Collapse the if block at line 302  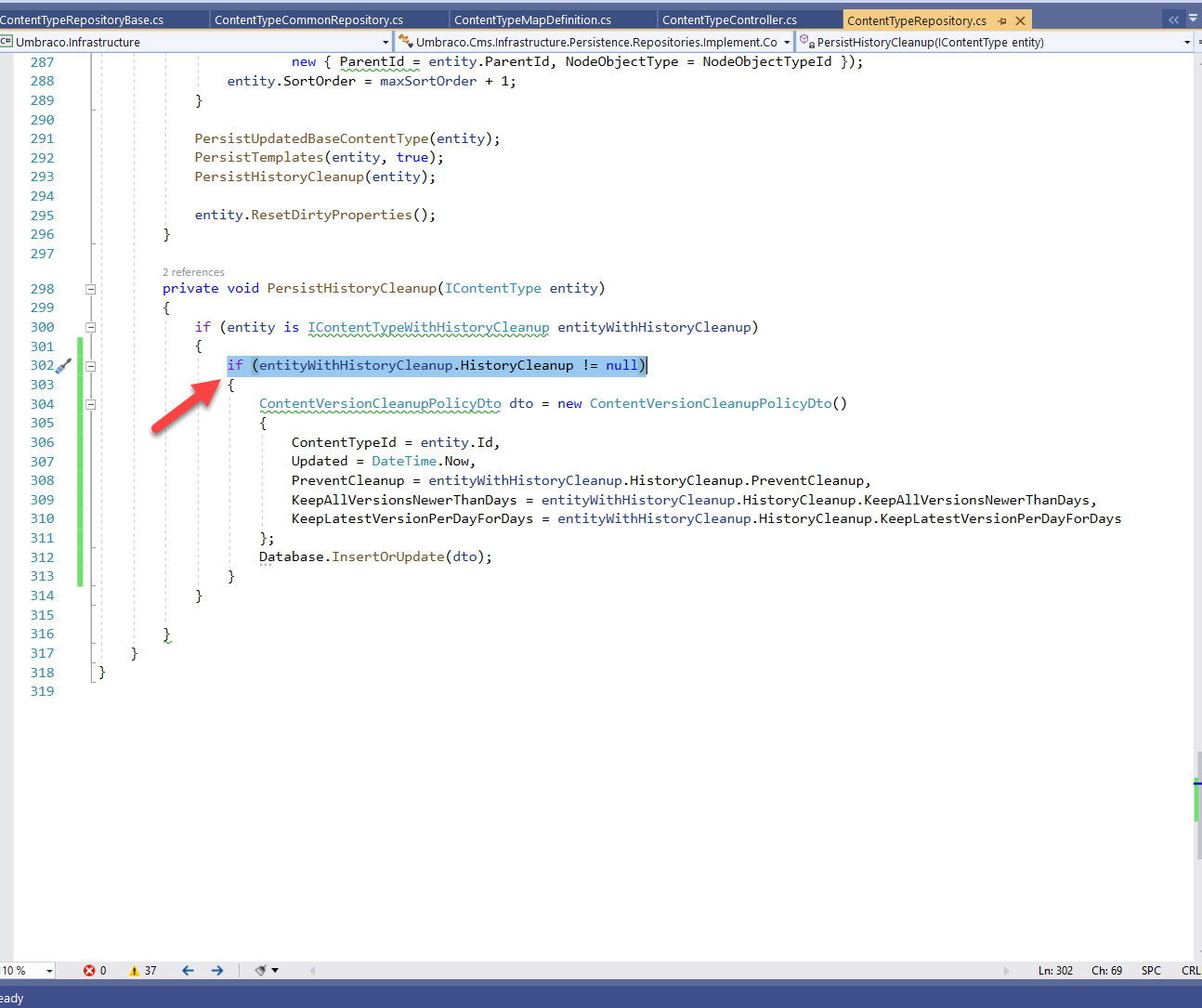point(91,366)
